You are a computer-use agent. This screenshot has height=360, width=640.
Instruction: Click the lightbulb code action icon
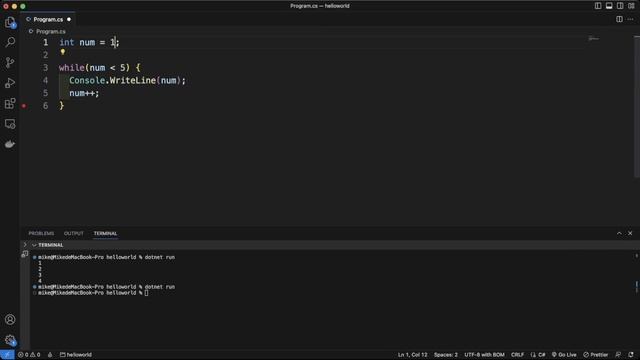[x=62, y=52]
